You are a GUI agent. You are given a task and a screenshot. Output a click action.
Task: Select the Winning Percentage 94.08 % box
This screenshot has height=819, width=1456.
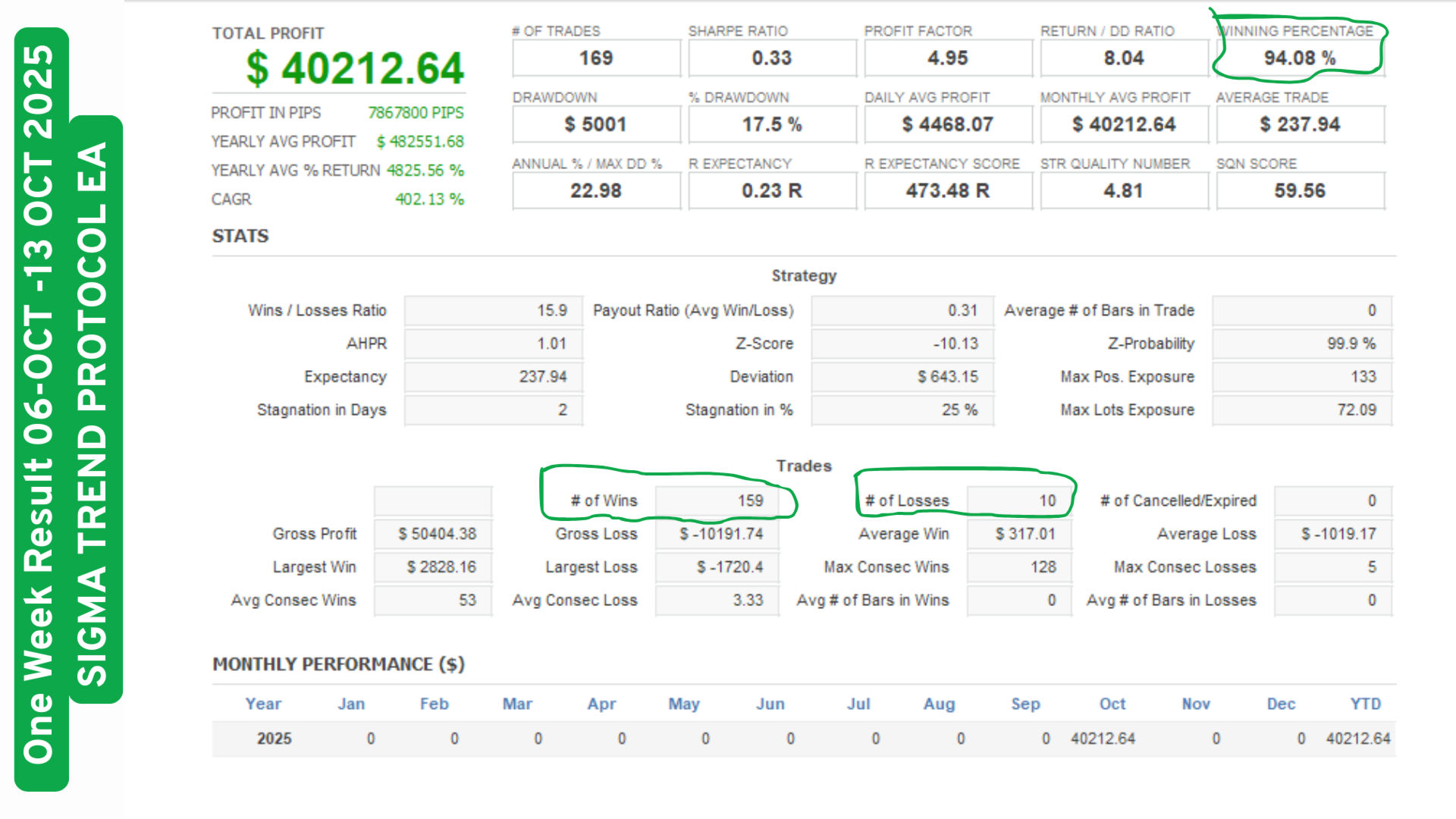tap(1300, 58)
